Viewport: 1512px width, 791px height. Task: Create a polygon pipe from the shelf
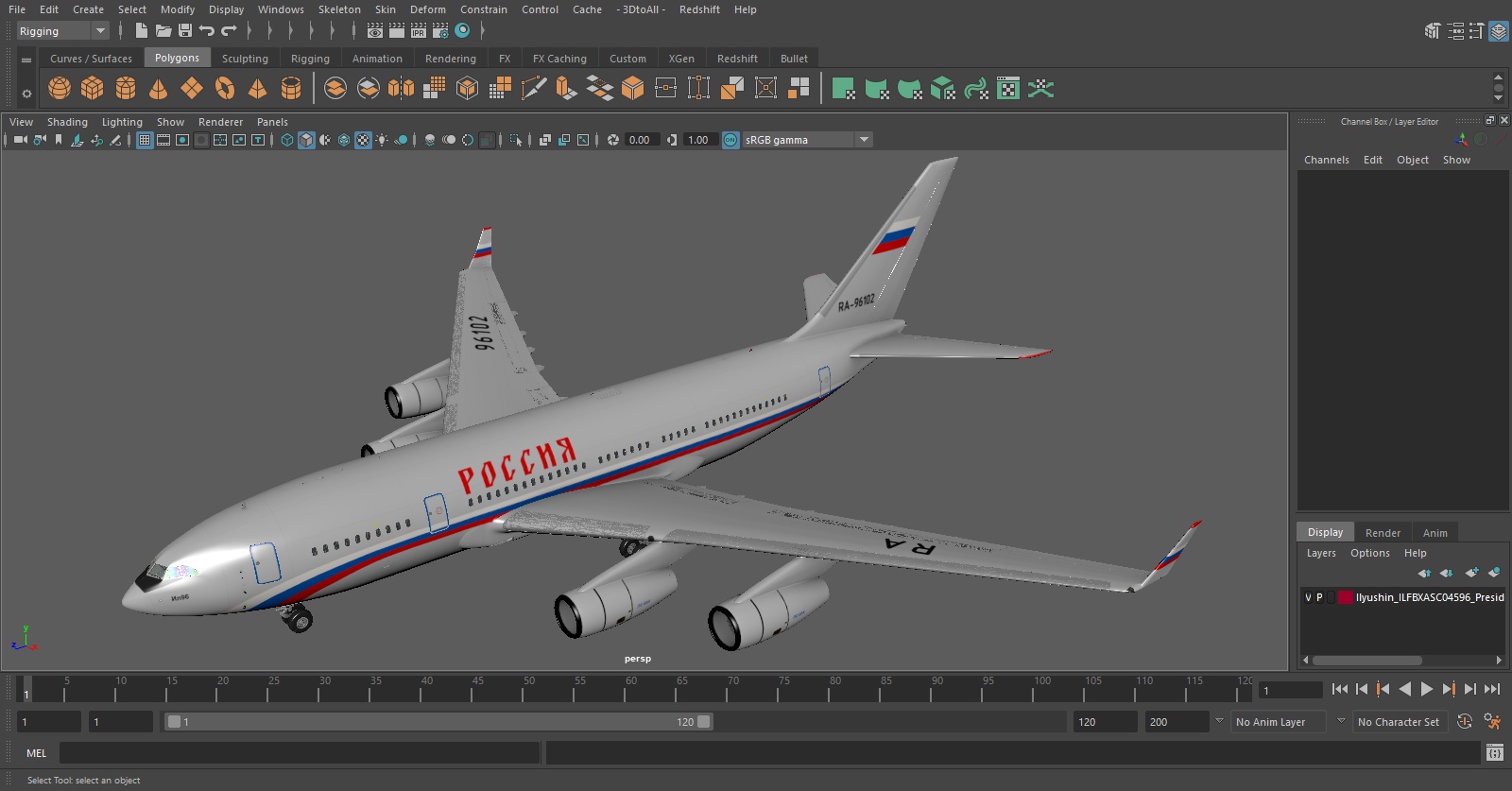(291, 89)
